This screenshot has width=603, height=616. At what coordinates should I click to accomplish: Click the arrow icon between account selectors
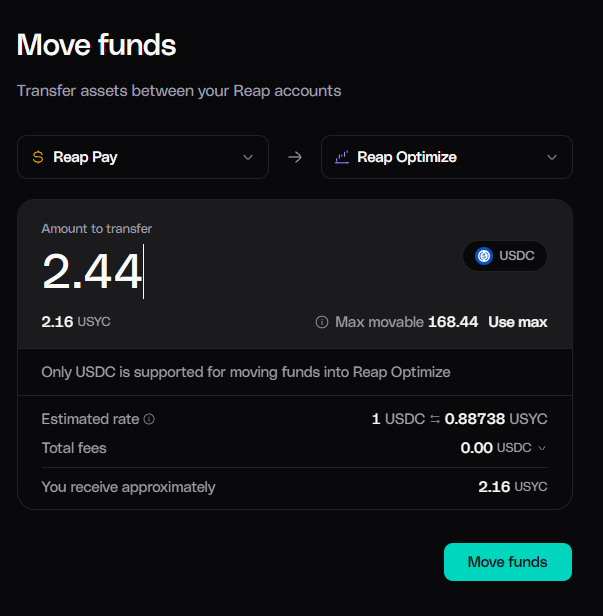click(x=295, y=157)
